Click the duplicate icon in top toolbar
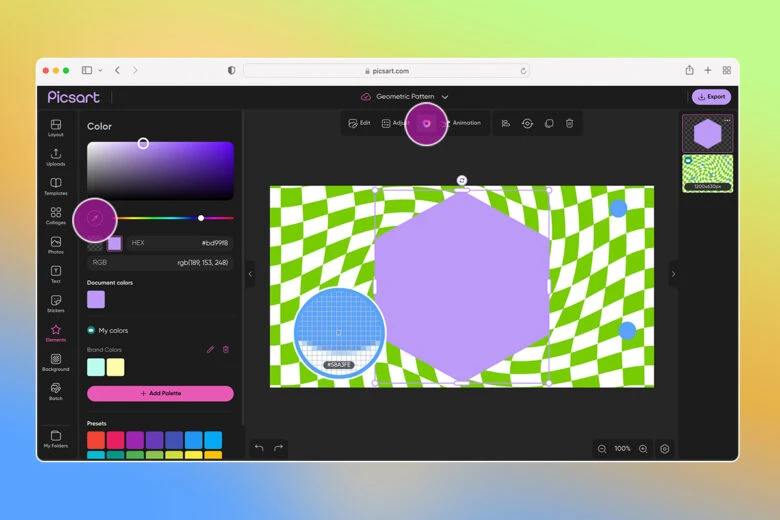Viewport: 780px width, 520px height. (x=548, y=123)
